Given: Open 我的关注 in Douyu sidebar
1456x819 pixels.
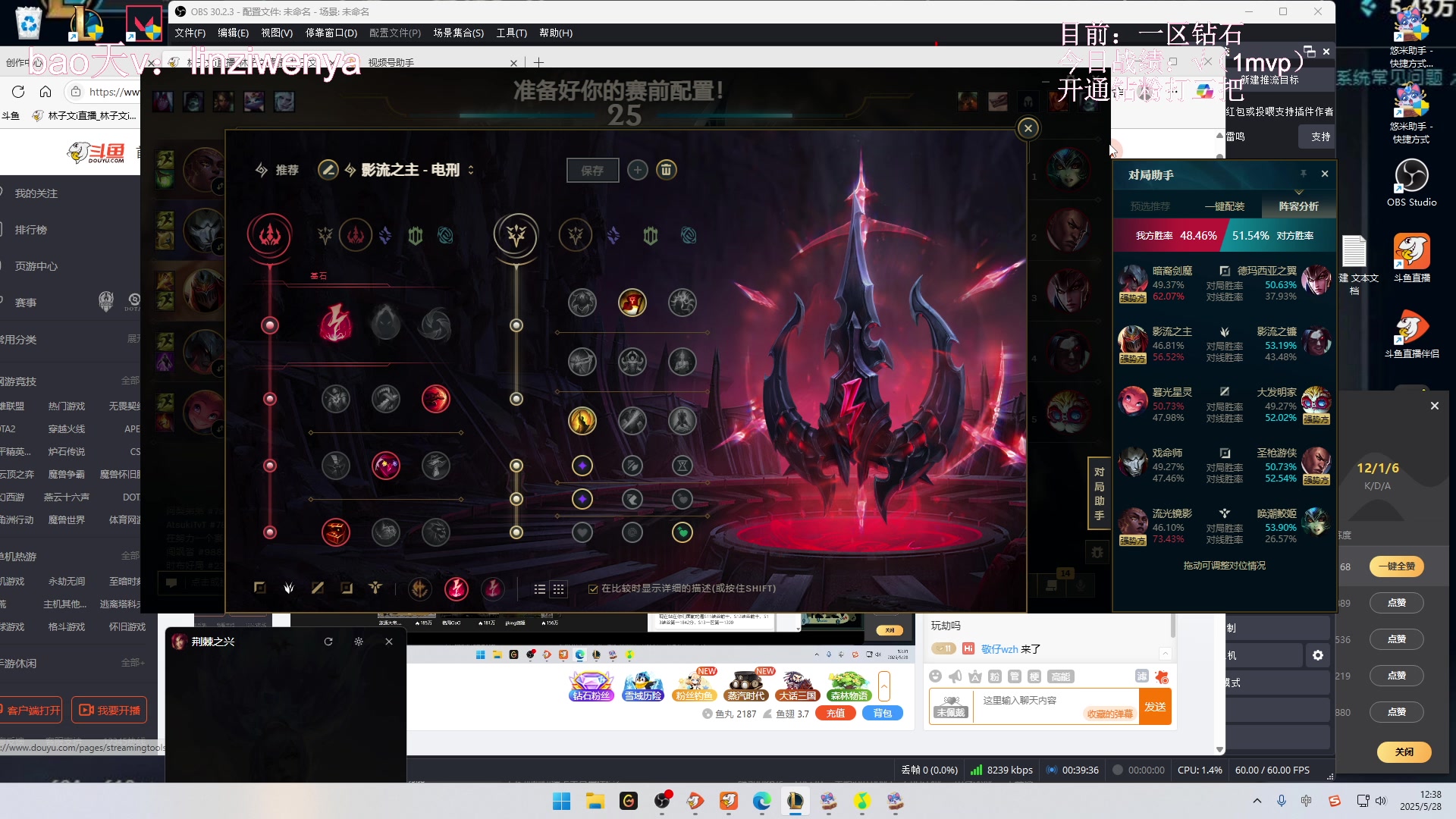Looking at the screenshot, I should [36, 193].
